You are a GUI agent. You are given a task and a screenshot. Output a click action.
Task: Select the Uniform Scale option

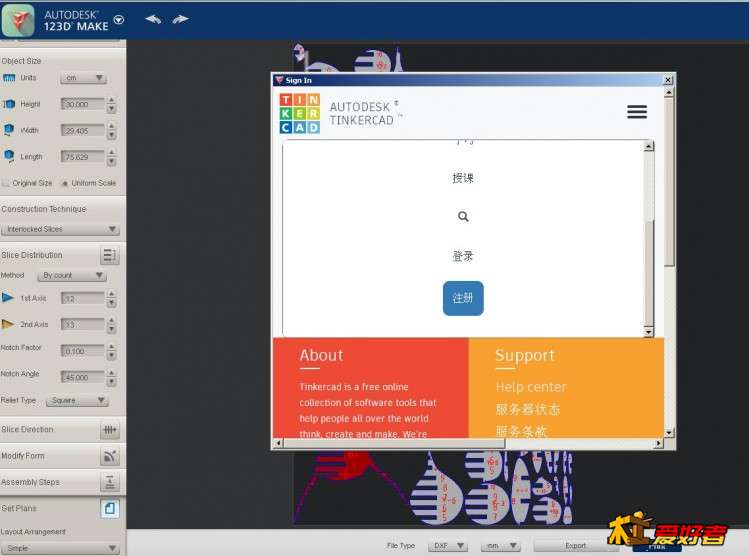(89, 183)
